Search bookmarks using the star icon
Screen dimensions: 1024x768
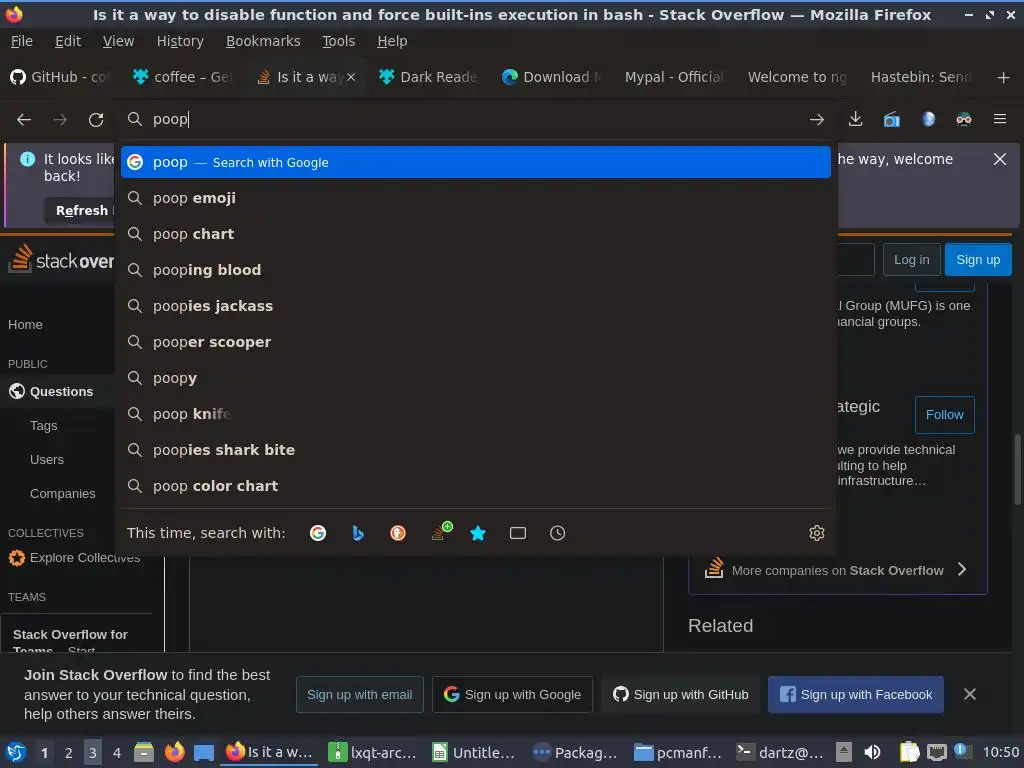478,533
